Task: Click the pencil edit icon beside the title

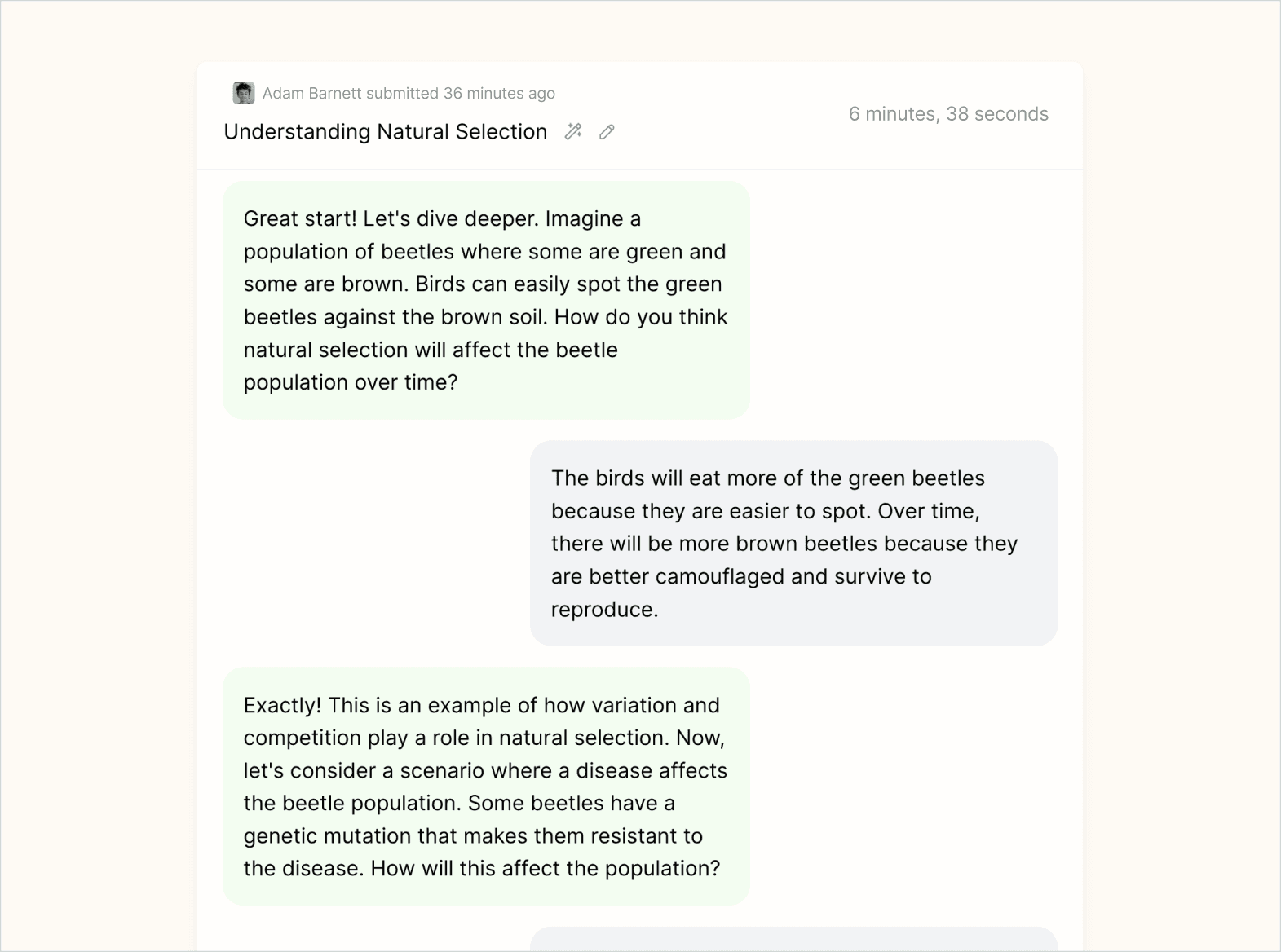Action: [607, 131]
